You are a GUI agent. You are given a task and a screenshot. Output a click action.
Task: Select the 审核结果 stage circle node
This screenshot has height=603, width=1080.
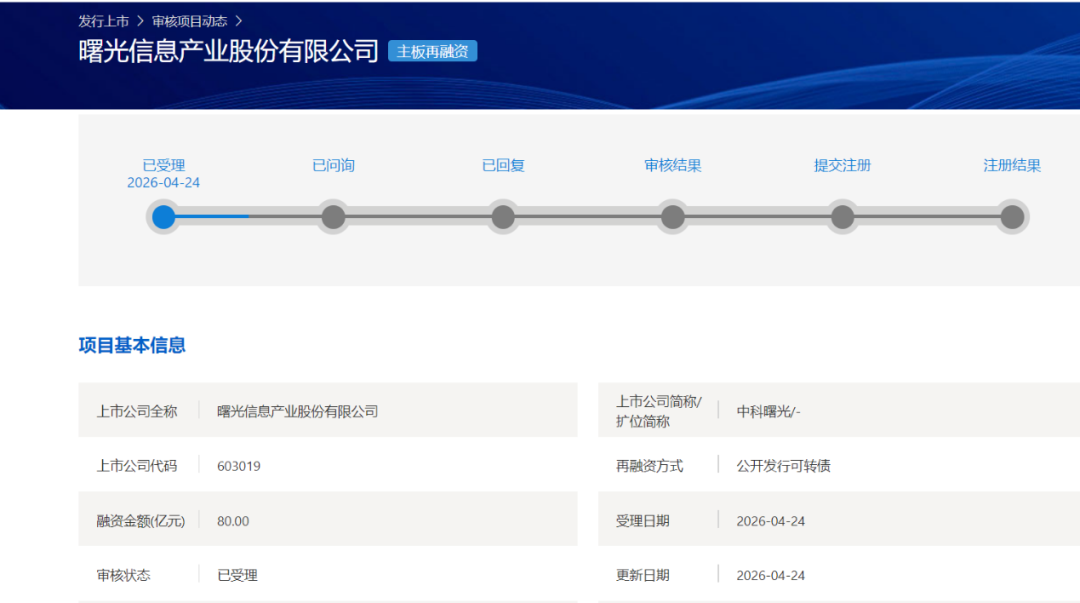[673, 217]
